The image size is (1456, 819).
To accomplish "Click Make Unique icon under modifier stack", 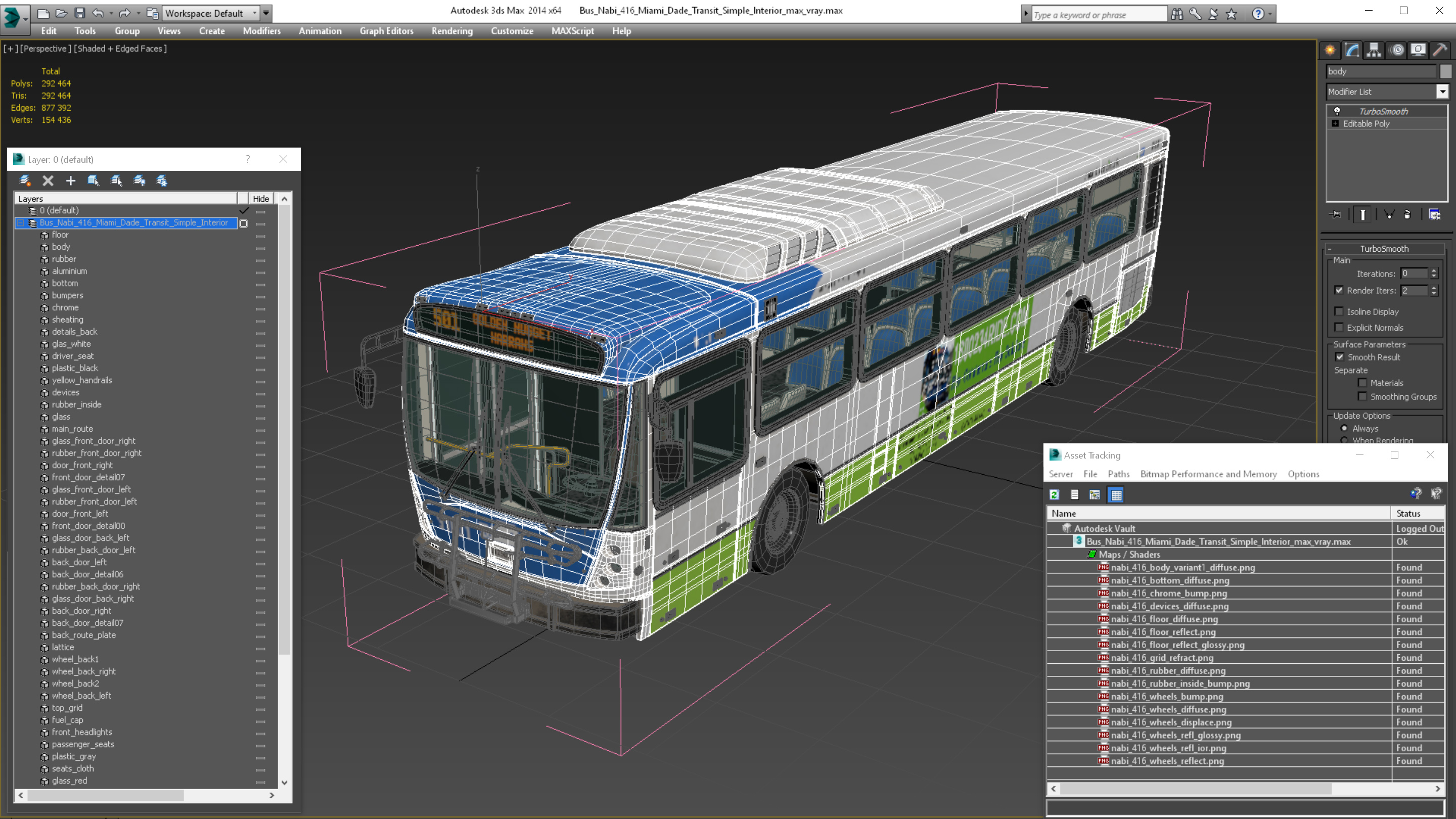I will click(1389, 215).
